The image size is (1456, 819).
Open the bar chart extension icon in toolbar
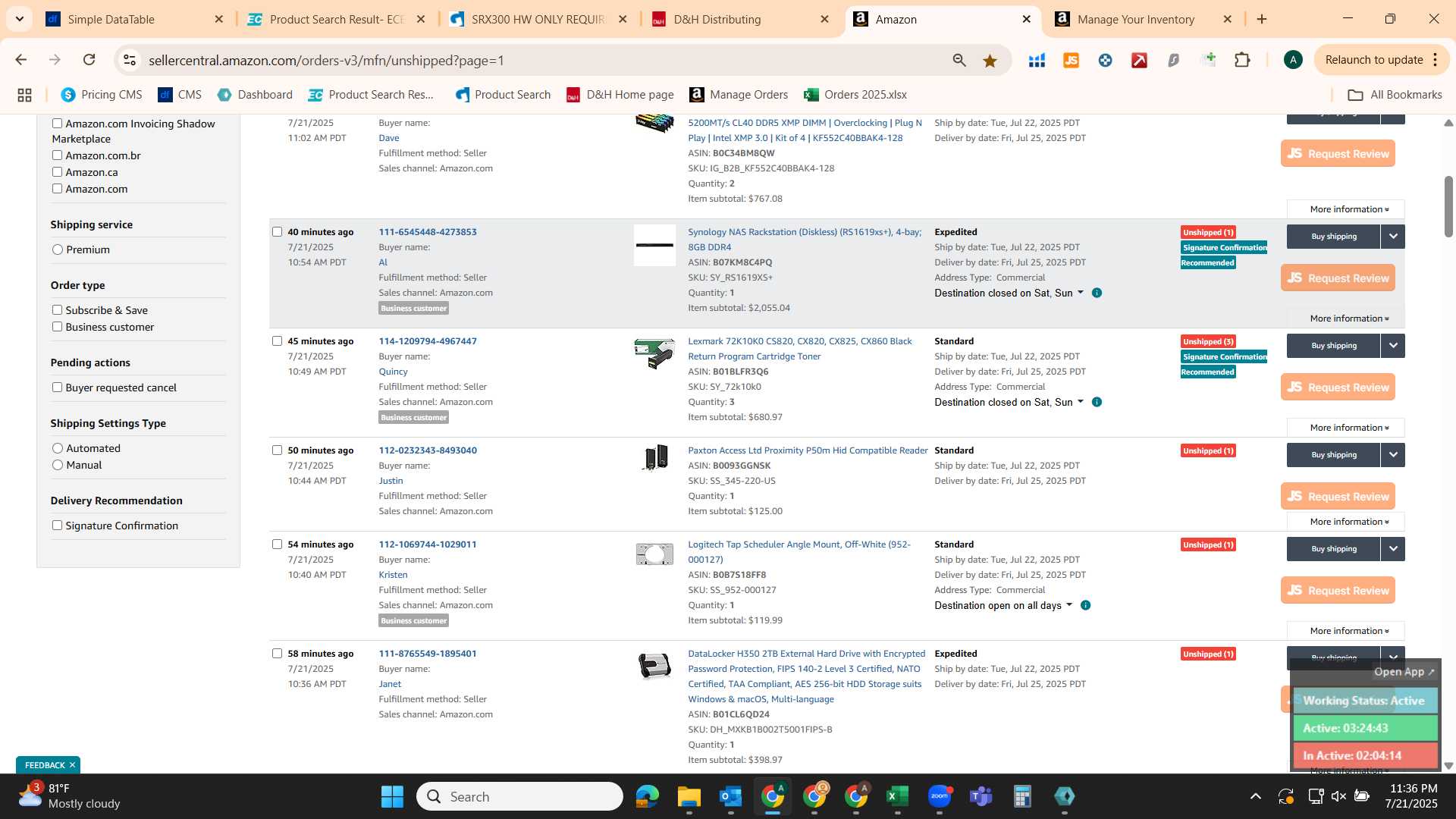[1037, 60]
